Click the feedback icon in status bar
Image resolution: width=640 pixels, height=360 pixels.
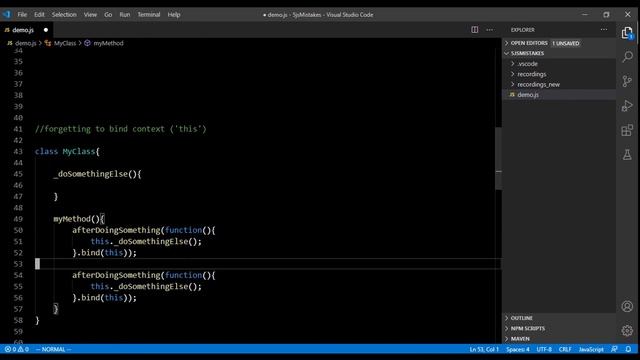pyautogui.click(x=614, y=349)
